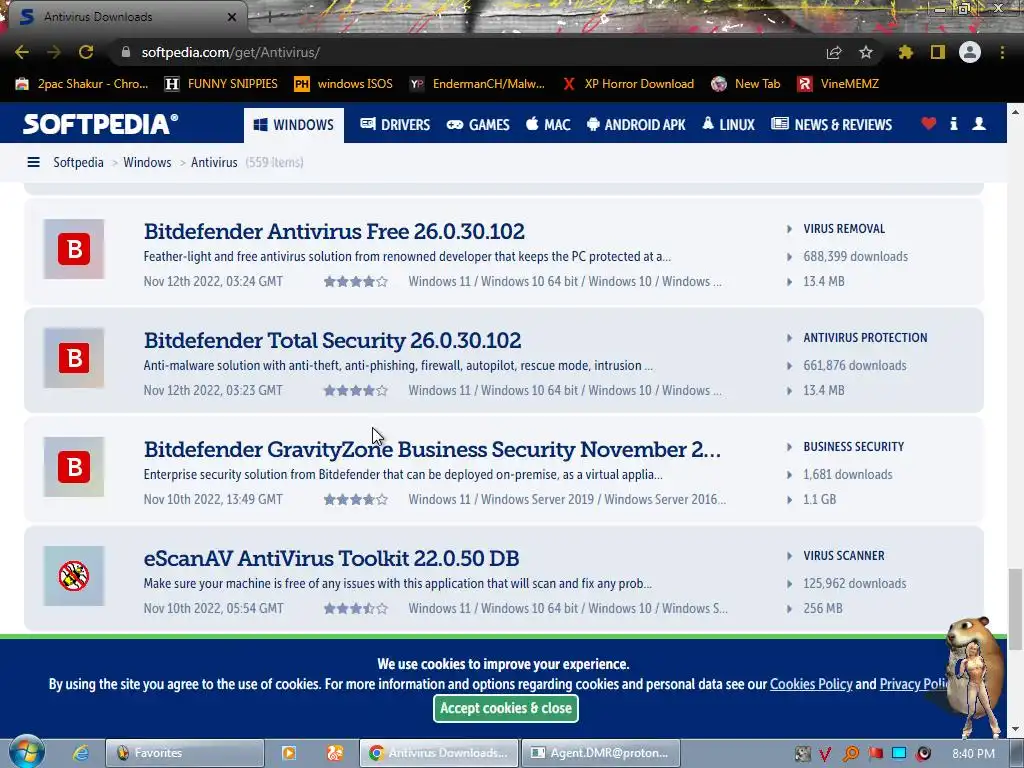
Task: Open the News & Reviews section
Action: [831, 125]
